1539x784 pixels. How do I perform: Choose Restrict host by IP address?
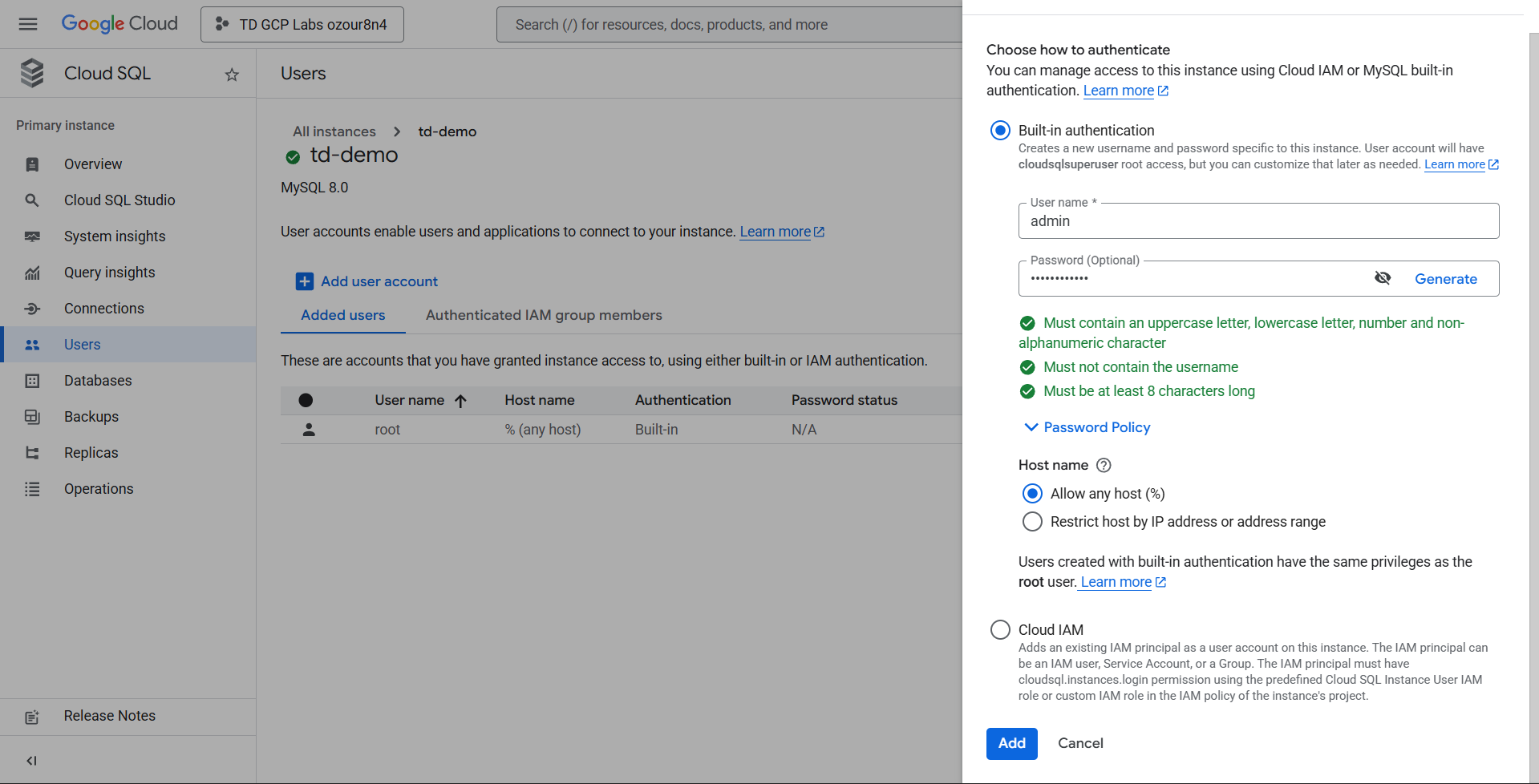click(x=1032, y=522)
